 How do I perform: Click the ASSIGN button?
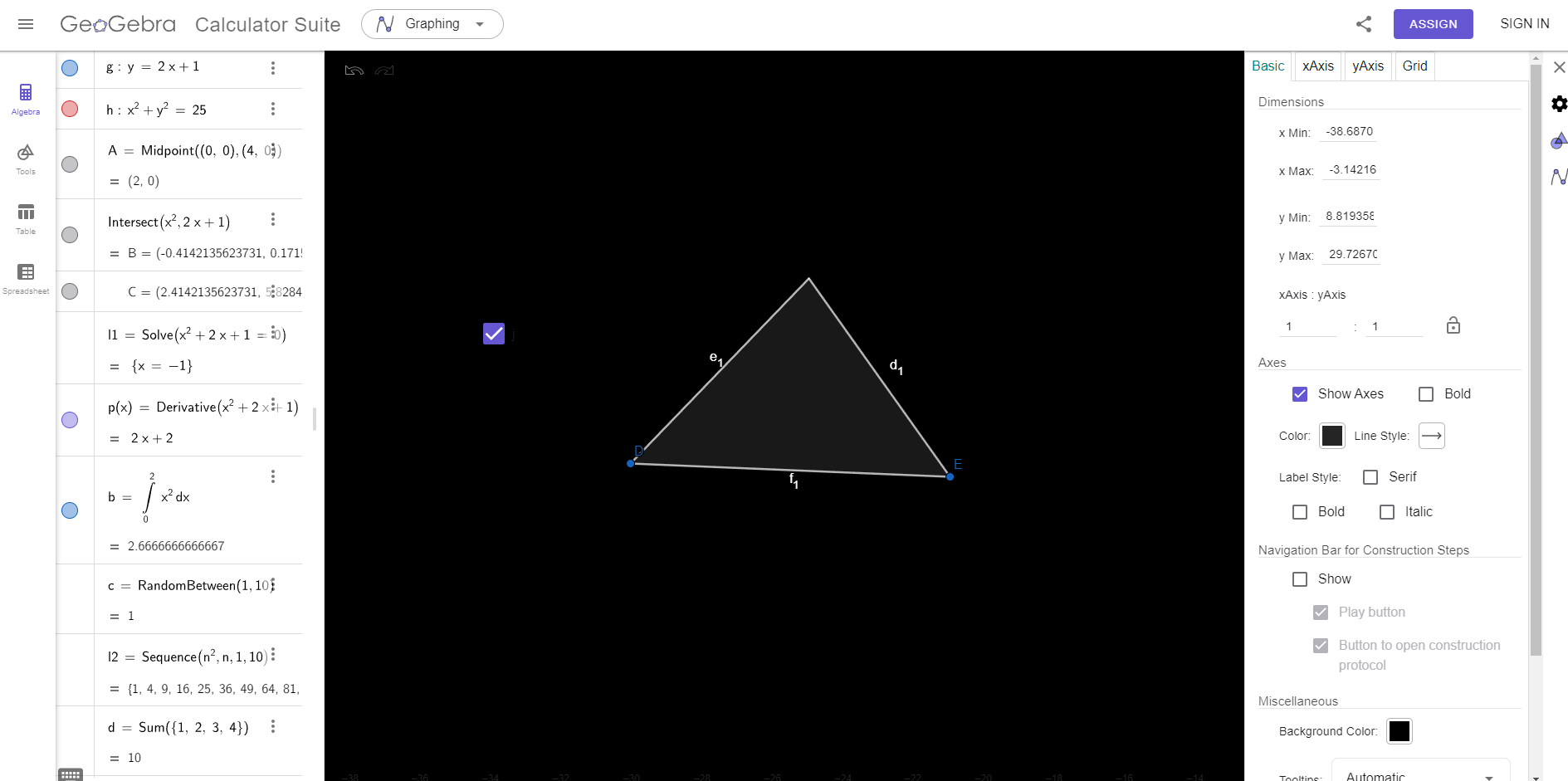point(1434,24)
